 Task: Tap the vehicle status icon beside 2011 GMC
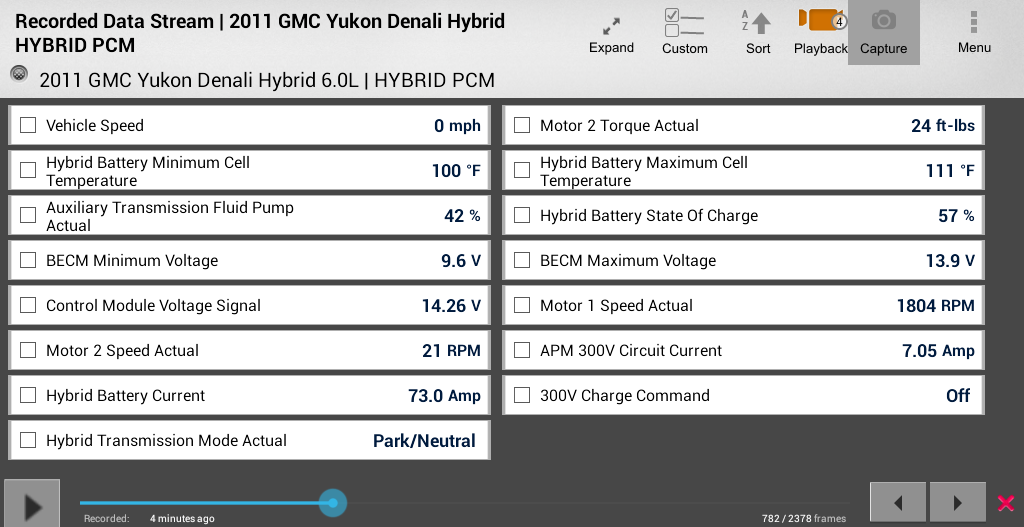pyautogui.click(x=20, y=74)
